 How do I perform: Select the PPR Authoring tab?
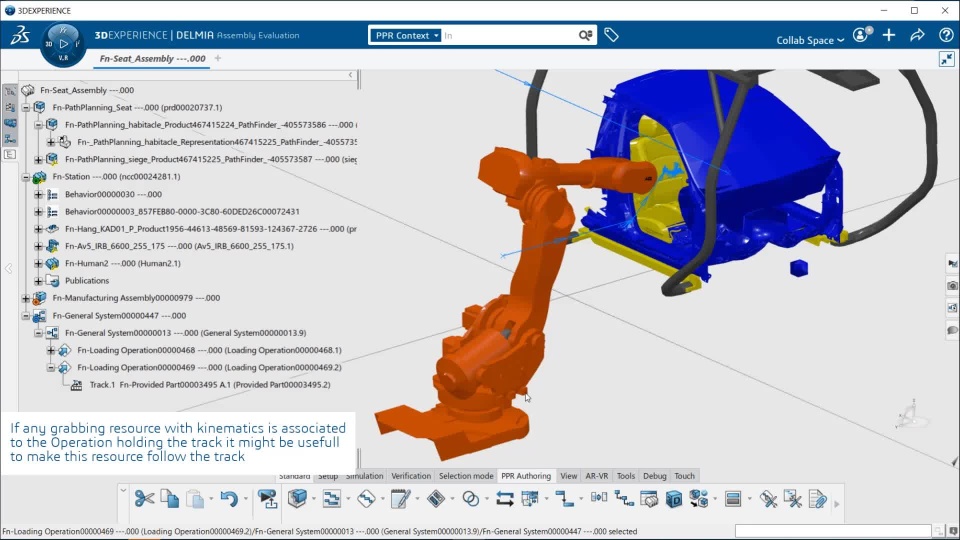(x=526, y=476)
